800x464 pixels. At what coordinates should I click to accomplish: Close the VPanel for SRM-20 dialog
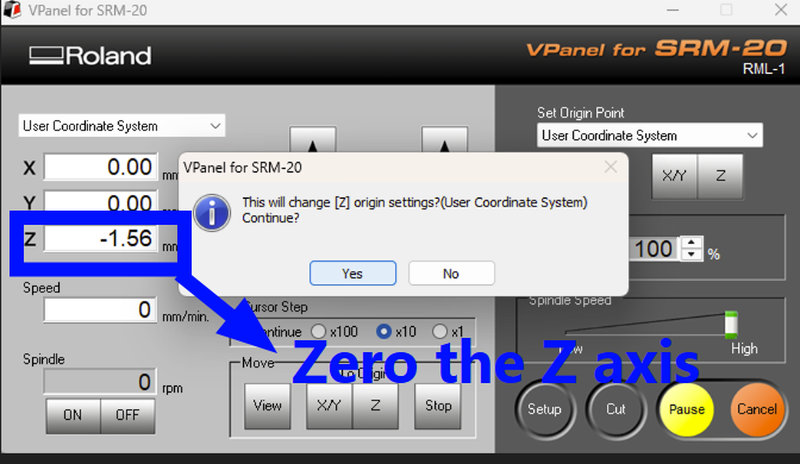(x=611, y=167)
